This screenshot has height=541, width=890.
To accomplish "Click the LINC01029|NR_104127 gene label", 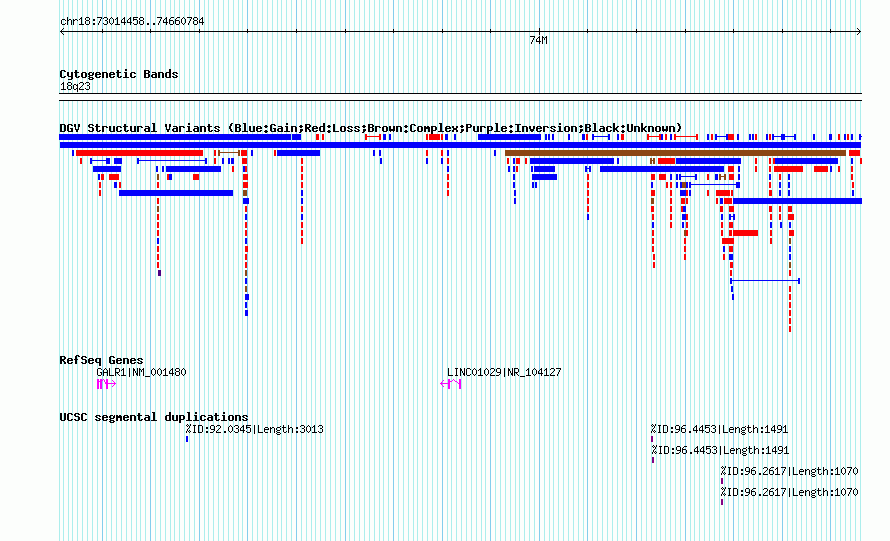I will (504, 372).
